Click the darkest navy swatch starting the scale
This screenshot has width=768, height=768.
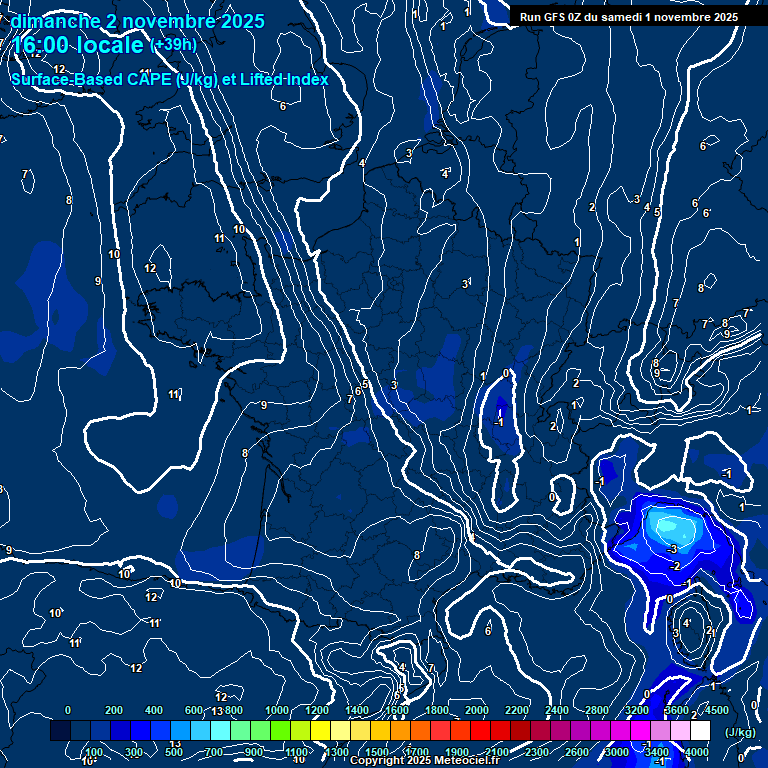[60, 730]
